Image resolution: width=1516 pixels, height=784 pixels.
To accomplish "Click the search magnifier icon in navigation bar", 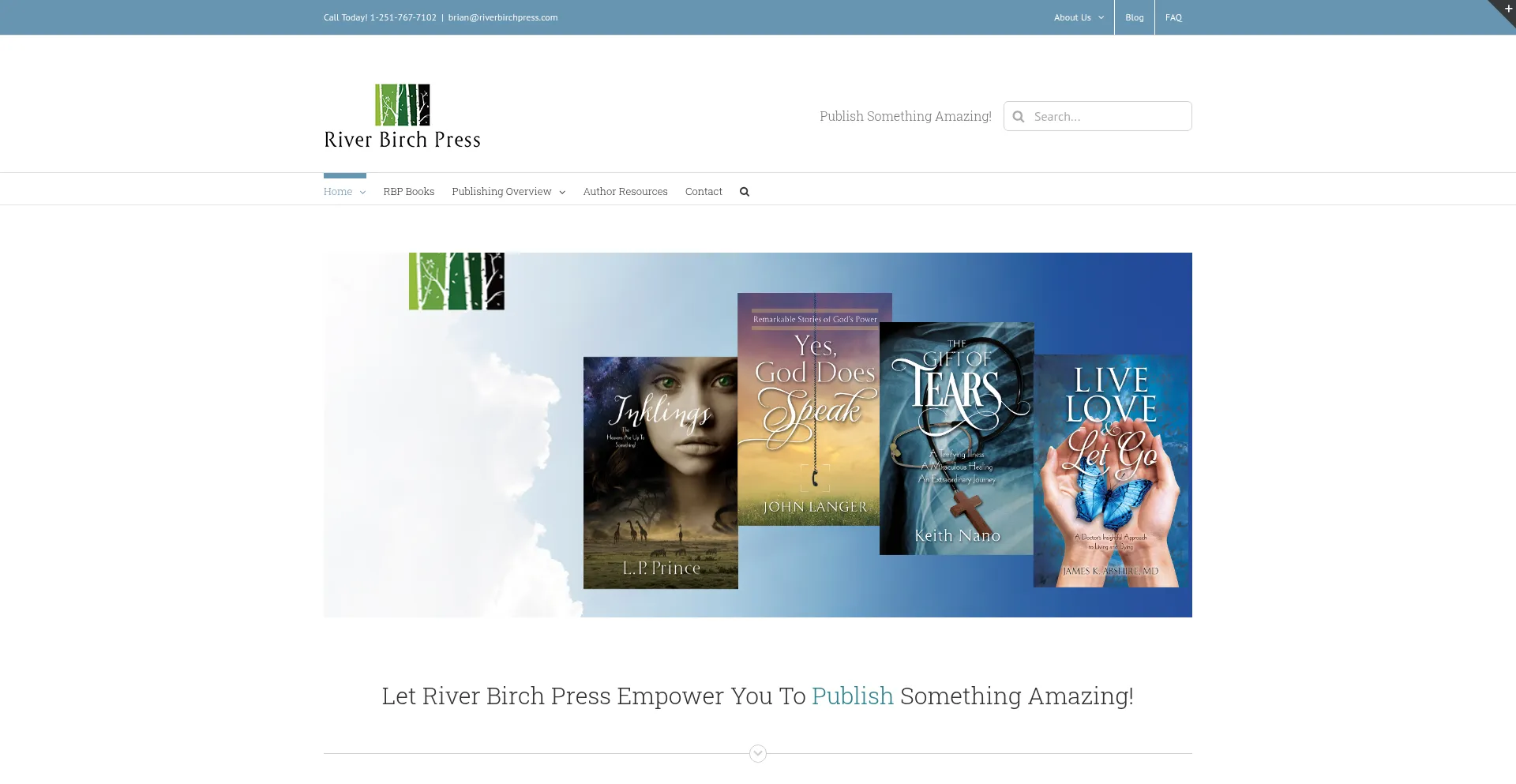I will 744,192.
